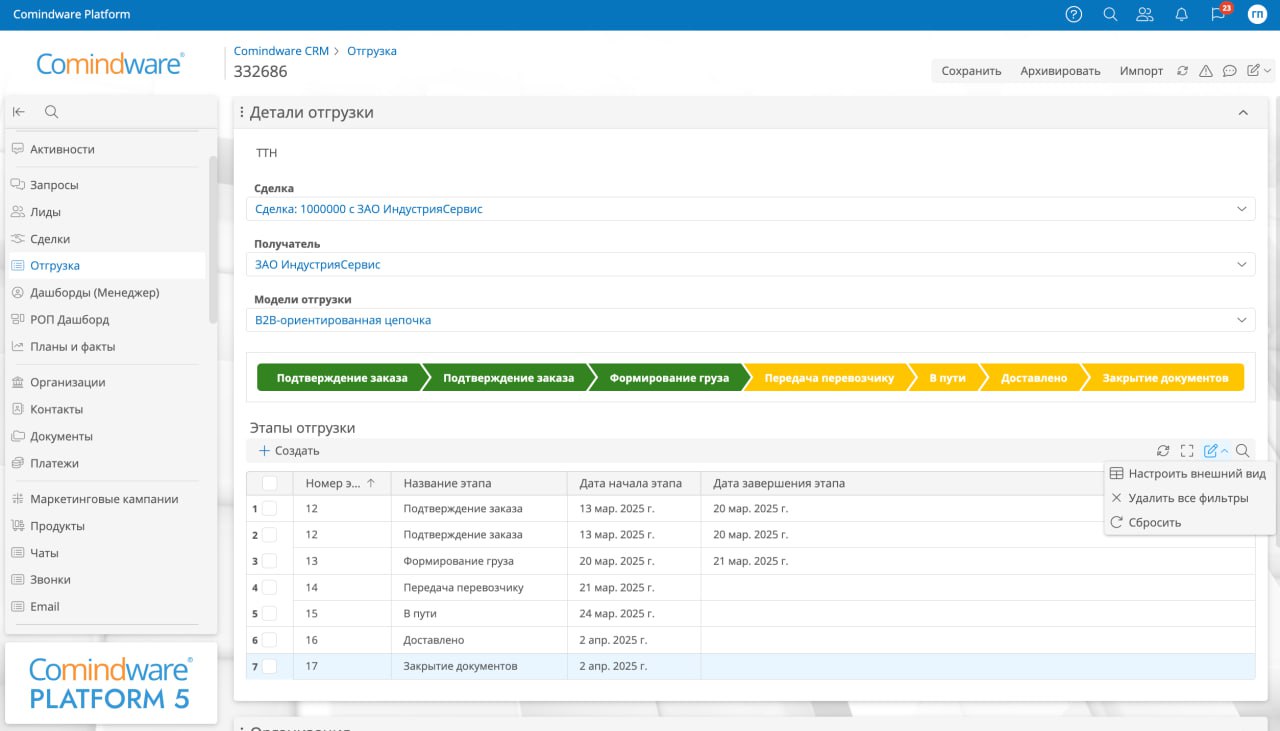Image resolution: width=1280 pixels, height=731 pixels.
Task: Open the Отгрузка breadcrumb link
Action: pyautogui.click(x=372, y=51)
